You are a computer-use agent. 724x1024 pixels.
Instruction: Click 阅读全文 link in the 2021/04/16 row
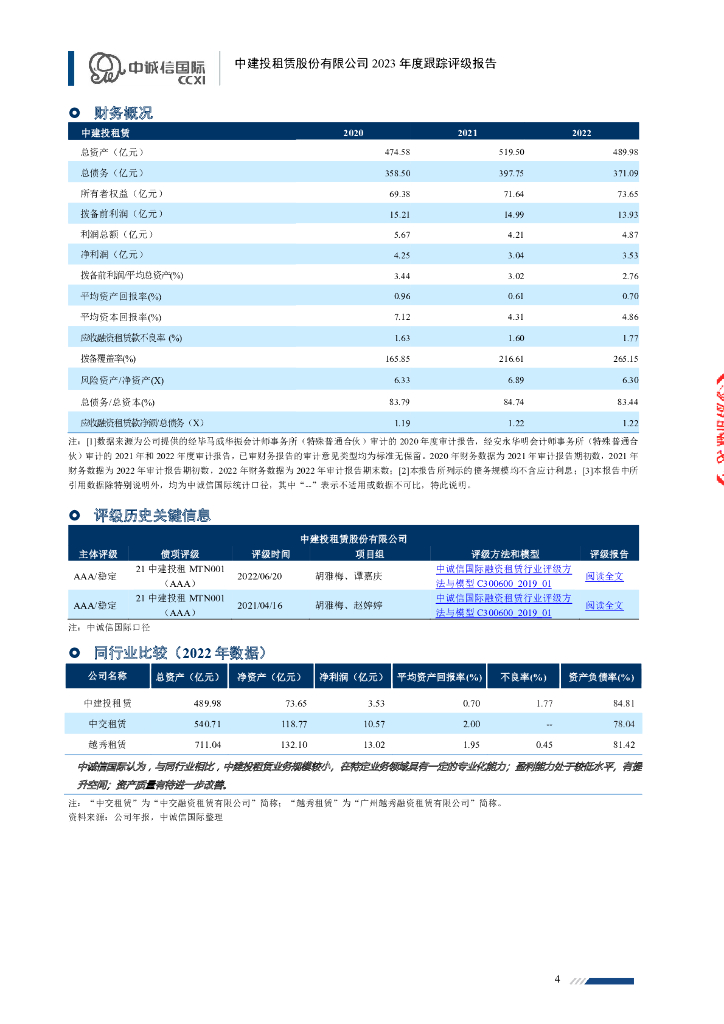pyautogui.click(x=604, y=605)
